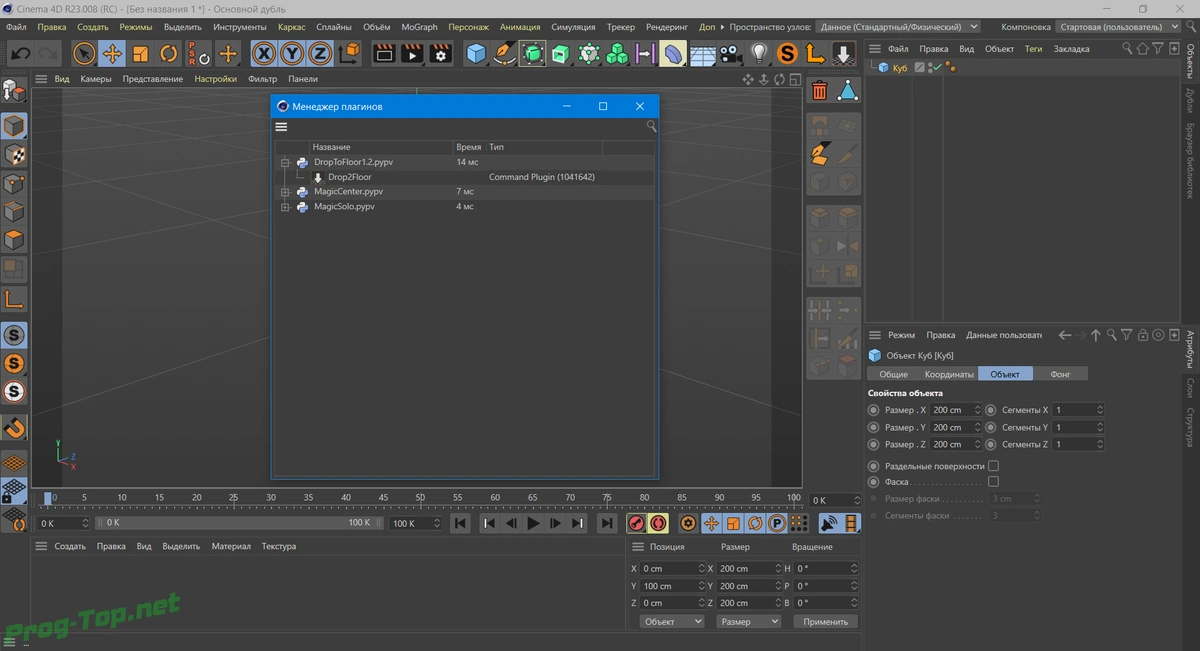Click the red trash can icon
Screen dimensions: 1200x651
820,91
